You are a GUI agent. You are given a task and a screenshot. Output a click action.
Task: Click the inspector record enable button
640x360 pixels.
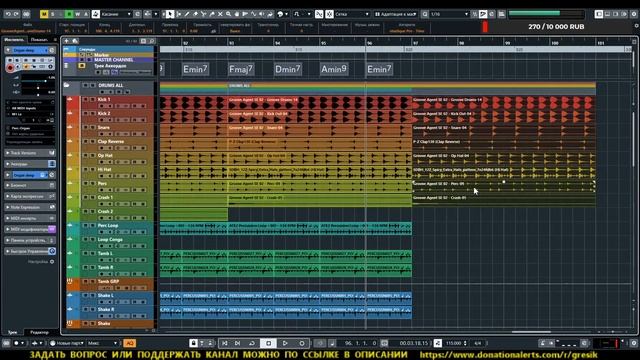coord(10,67)
